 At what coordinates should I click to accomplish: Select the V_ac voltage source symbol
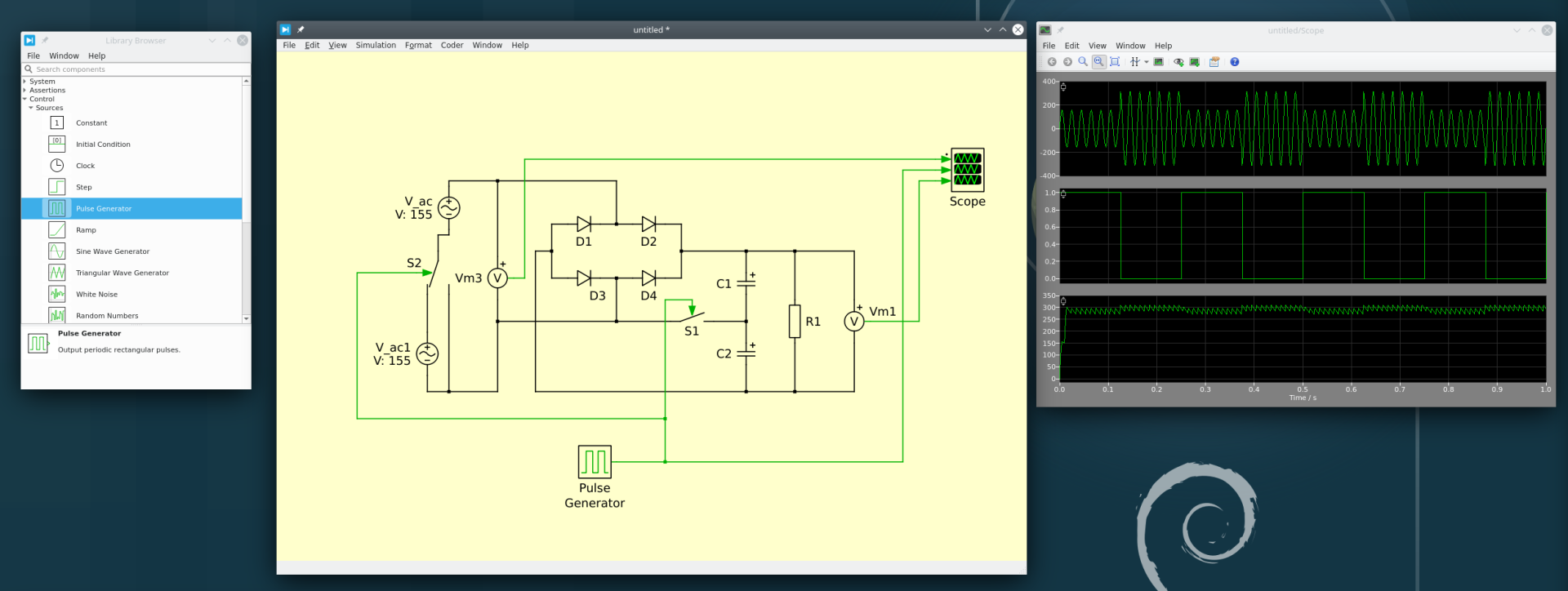[448, 208]
